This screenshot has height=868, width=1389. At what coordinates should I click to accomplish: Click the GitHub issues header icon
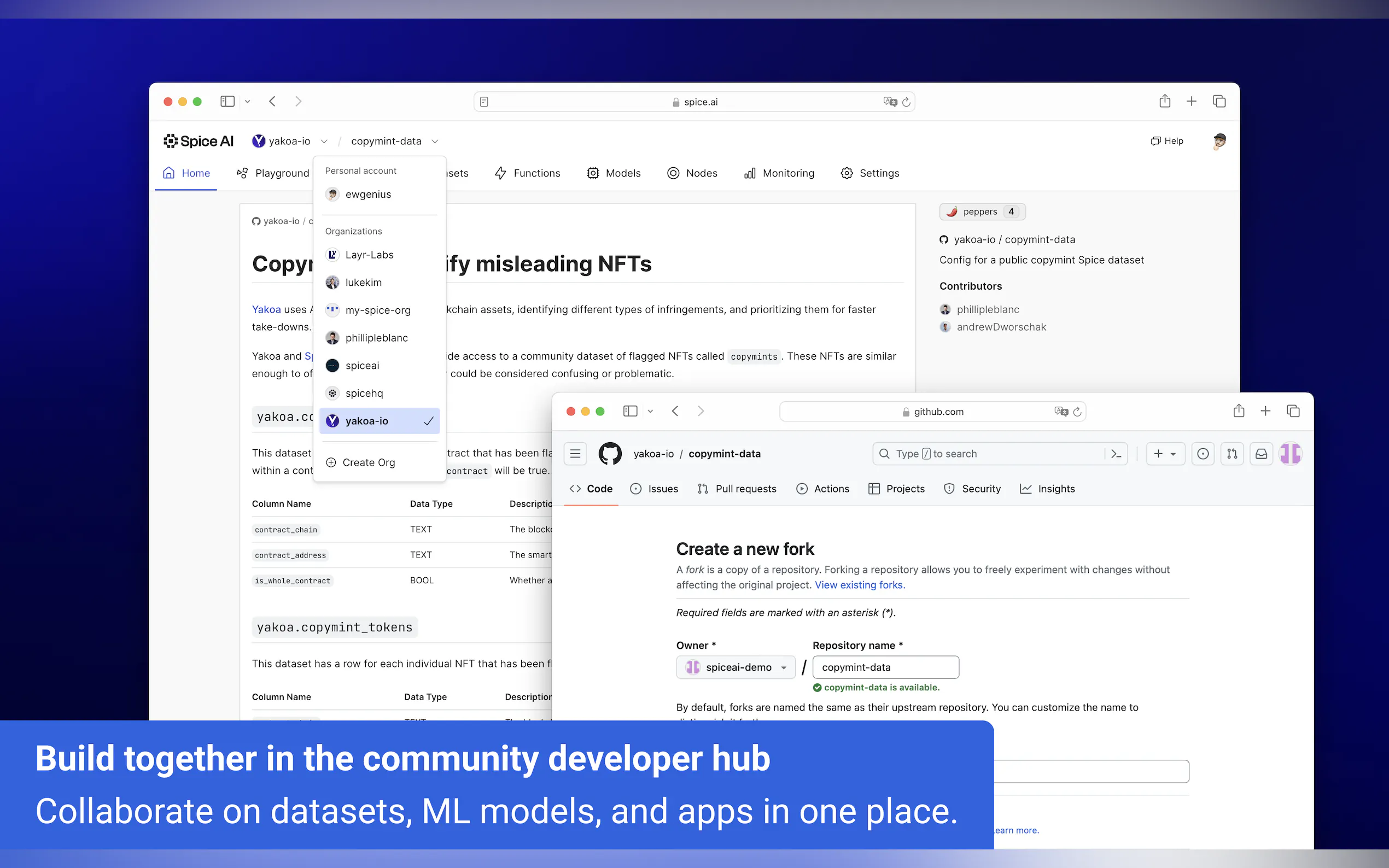[1203, 454]
